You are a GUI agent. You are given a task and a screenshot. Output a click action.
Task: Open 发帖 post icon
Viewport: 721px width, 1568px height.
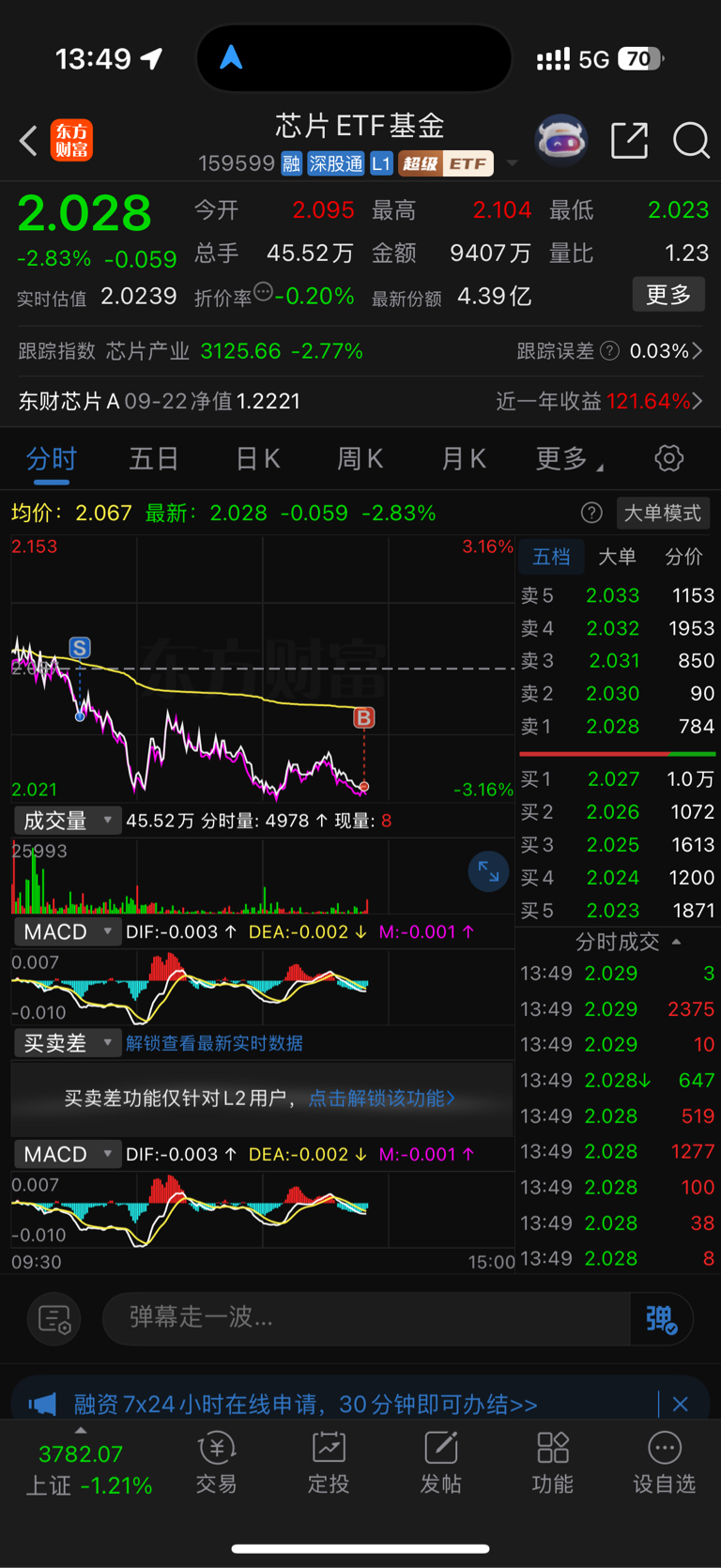point(440,1464)
